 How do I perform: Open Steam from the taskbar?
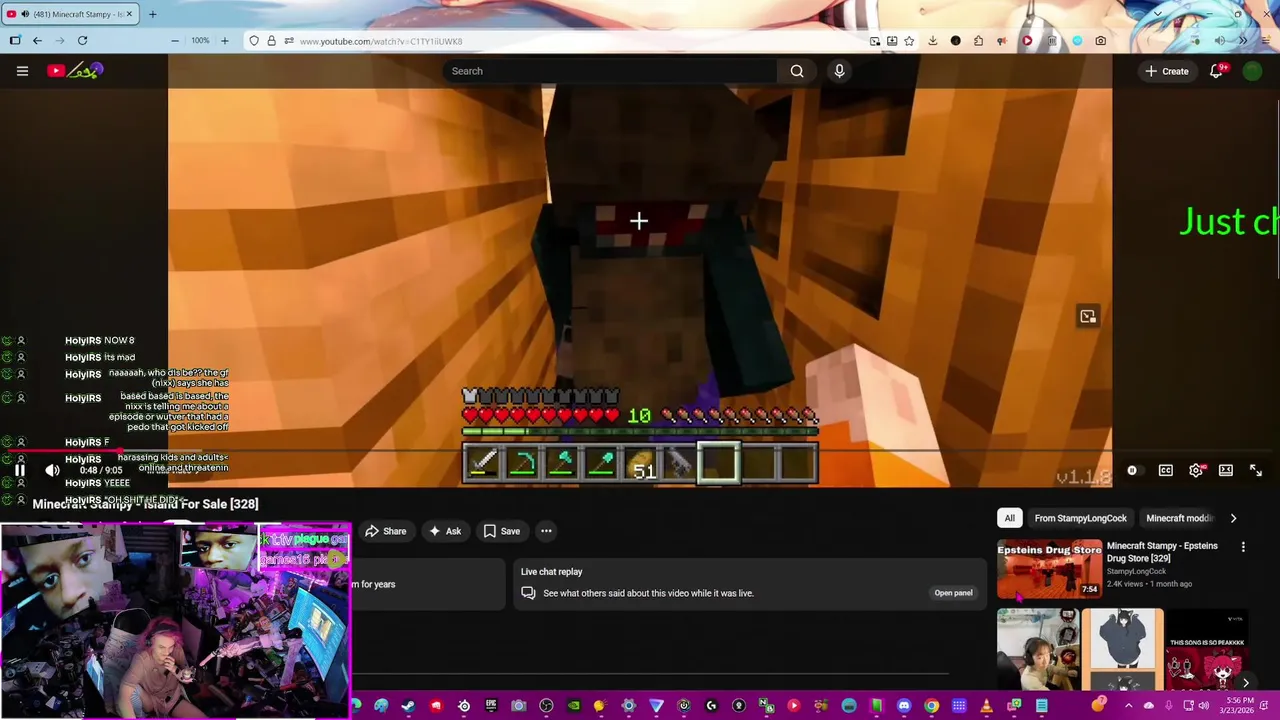[408, 706]
